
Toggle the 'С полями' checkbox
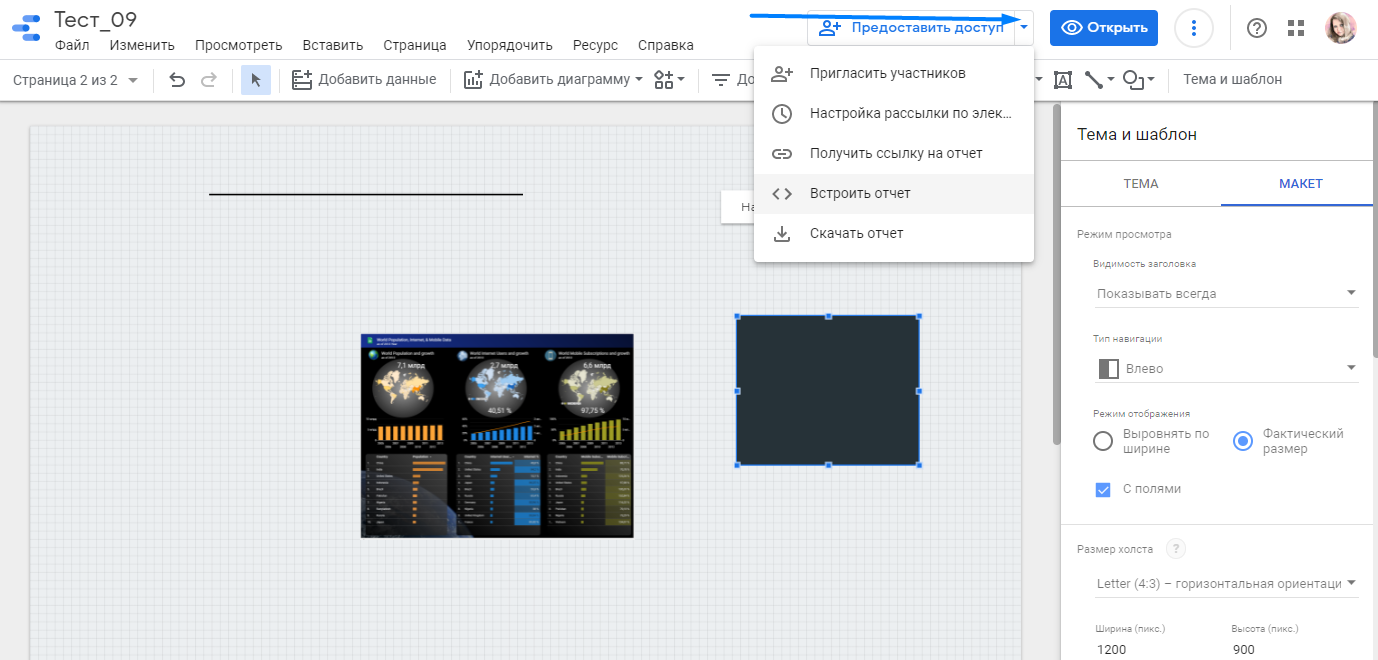[1103, 489]
